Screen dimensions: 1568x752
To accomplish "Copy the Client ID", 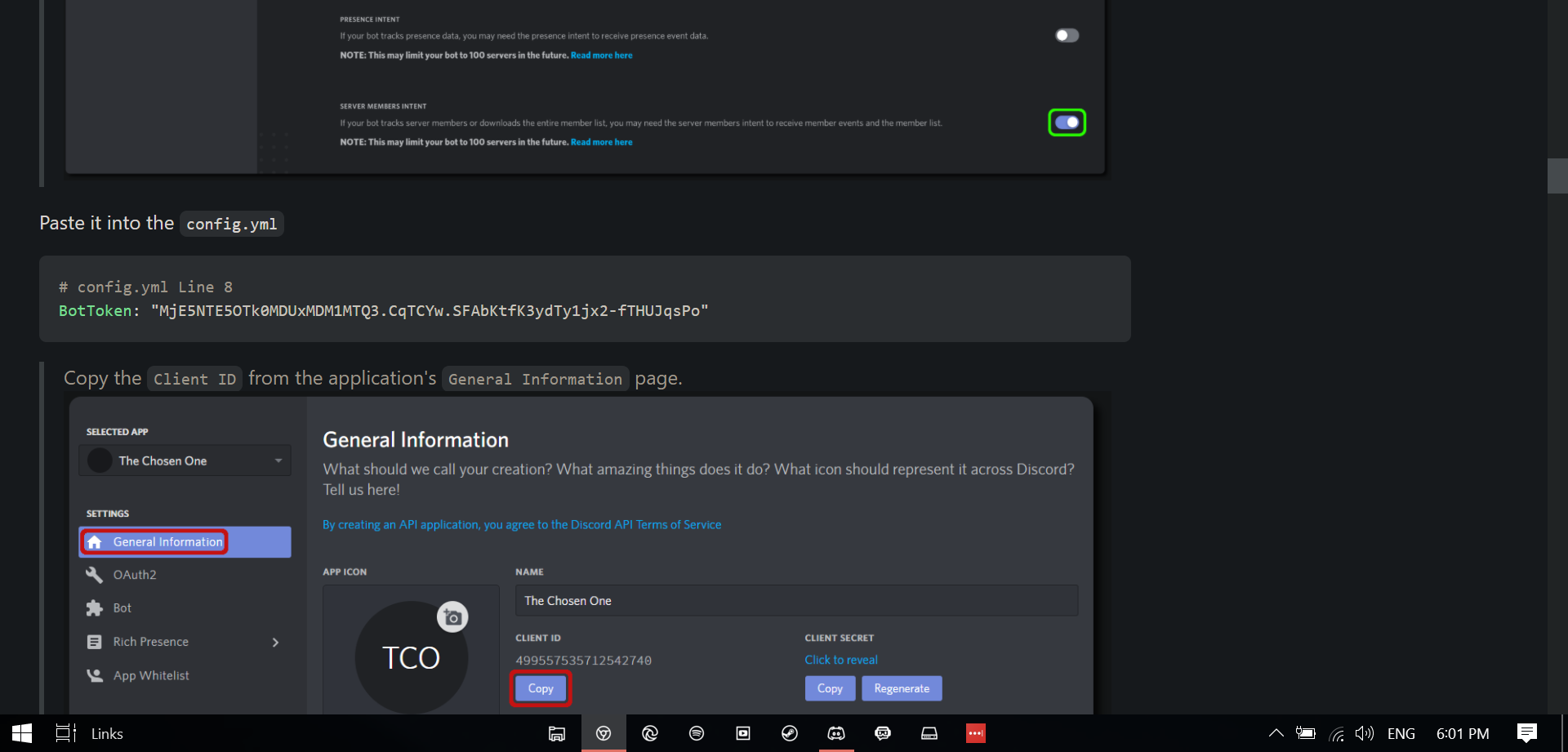I will [x=541, y=688].
